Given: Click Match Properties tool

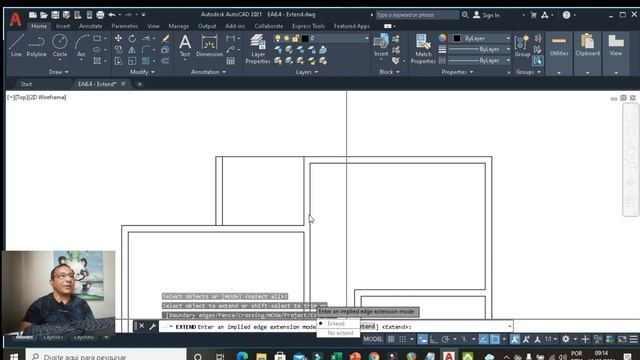Looking at the screenshot, I should coord(423,49).
